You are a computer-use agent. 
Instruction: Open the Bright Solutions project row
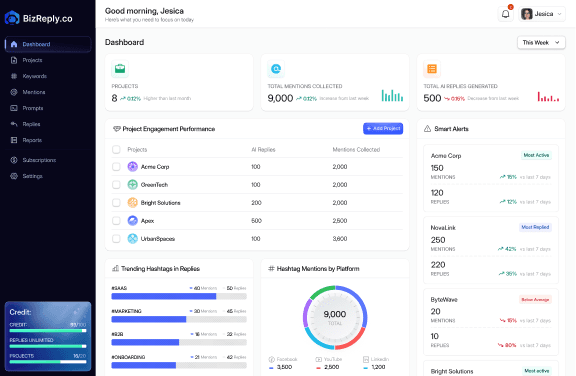point(257,203)
